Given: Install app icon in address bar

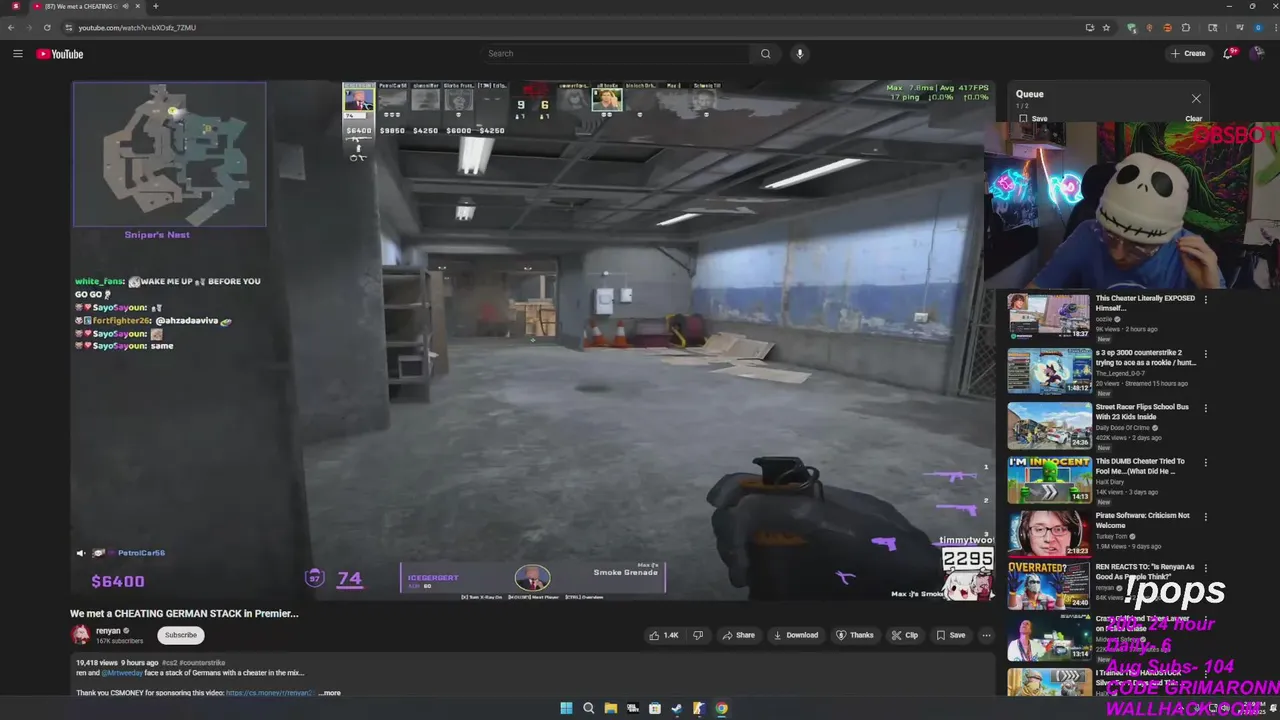Looking at the screenshot, I should tap(1089, 28).
